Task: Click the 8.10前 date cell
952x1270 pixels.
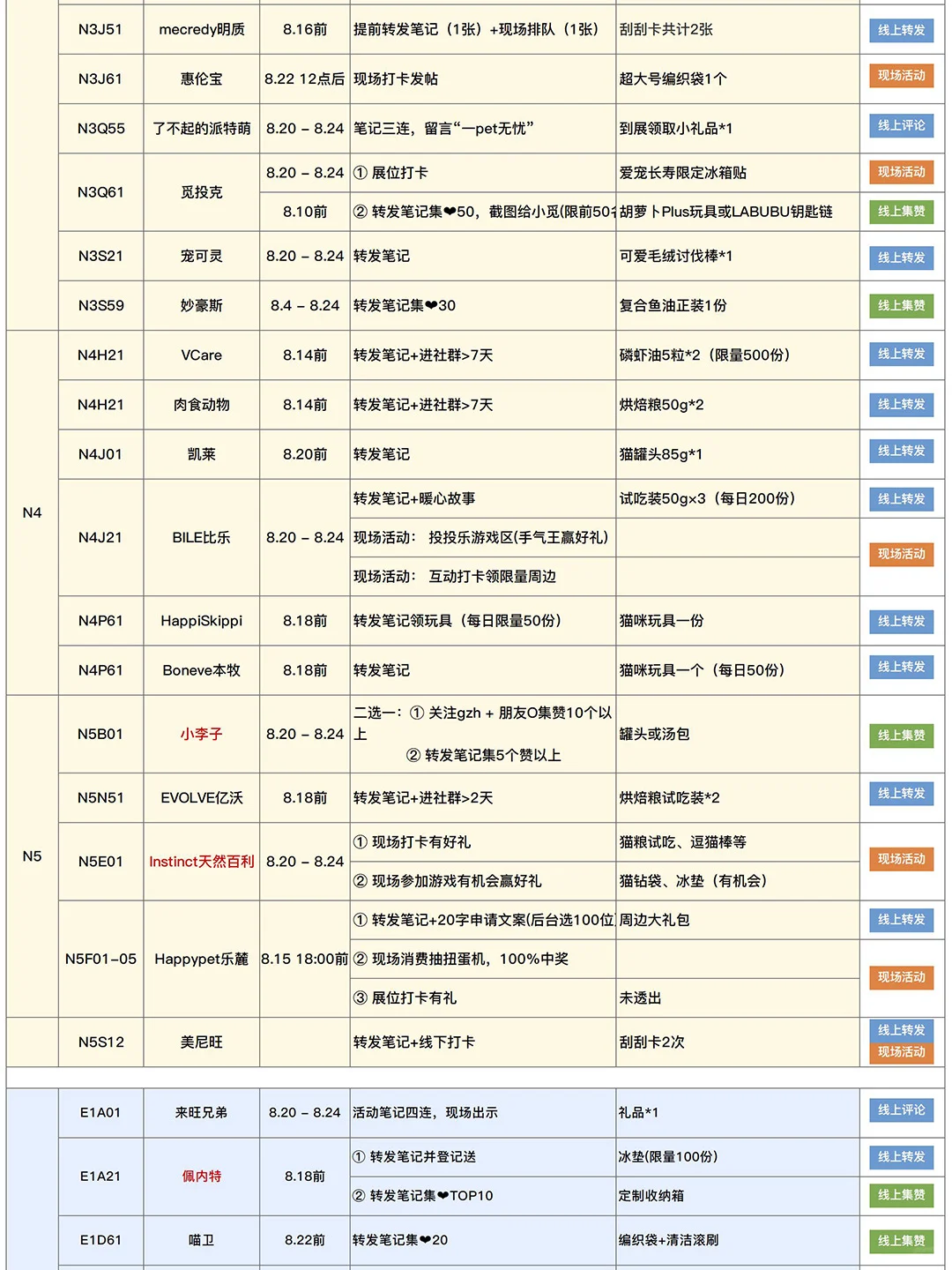Action: [x=305, y=212]
